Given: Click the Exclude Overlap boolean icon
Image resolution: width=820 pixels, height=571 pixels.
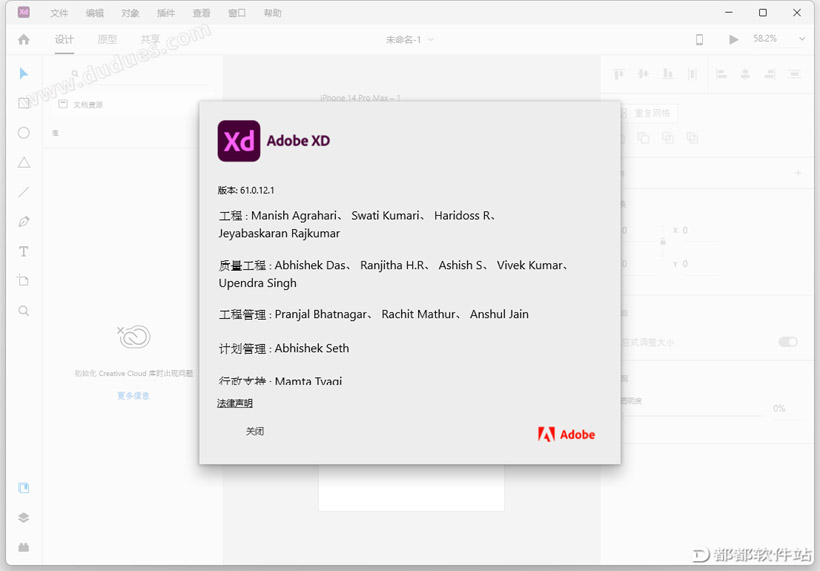Looking at the screenshot, I should click(692, 138).
